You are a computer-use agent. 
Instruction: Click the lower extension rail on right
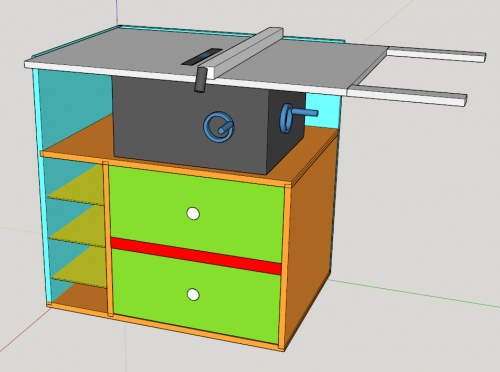(x=407, y=94)
